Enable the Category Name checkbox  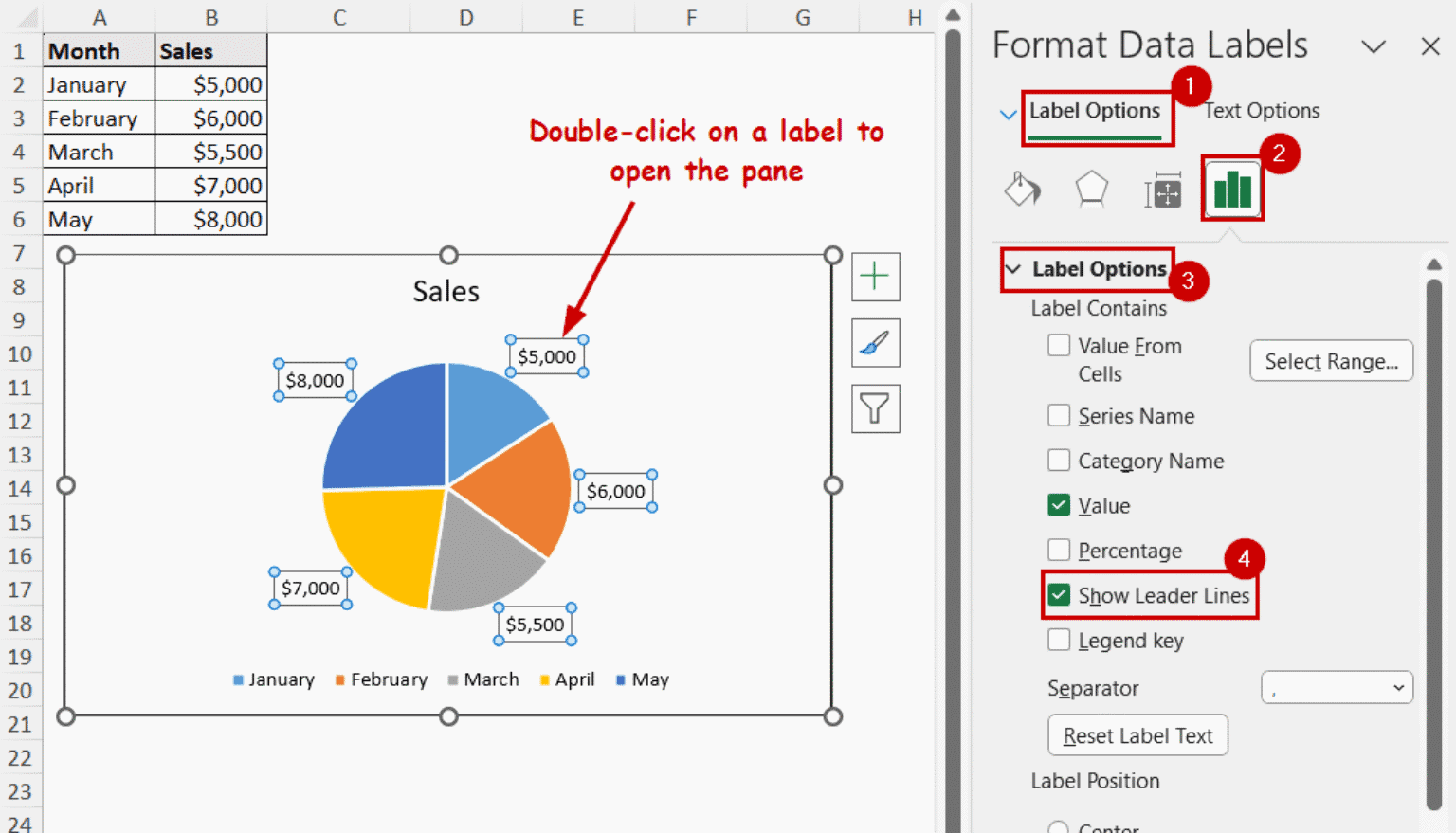1059,460
